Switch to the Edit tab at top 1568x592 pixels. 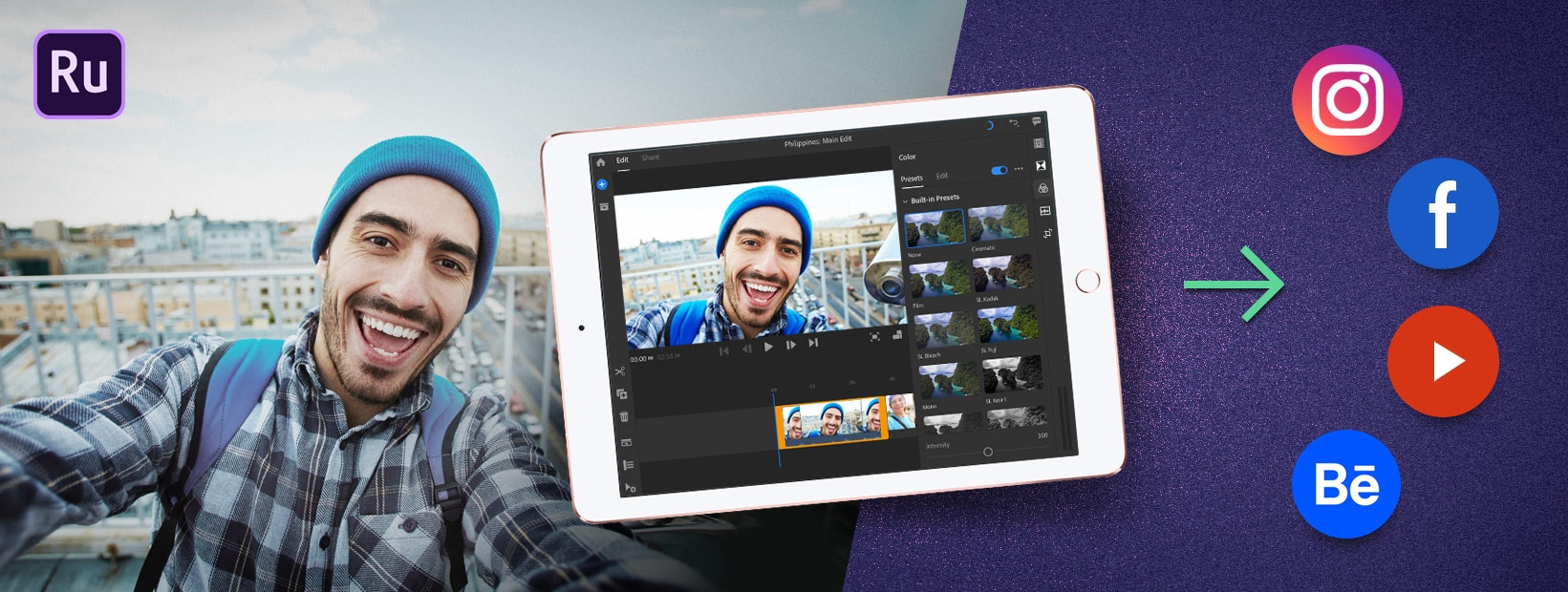[622, 160]
